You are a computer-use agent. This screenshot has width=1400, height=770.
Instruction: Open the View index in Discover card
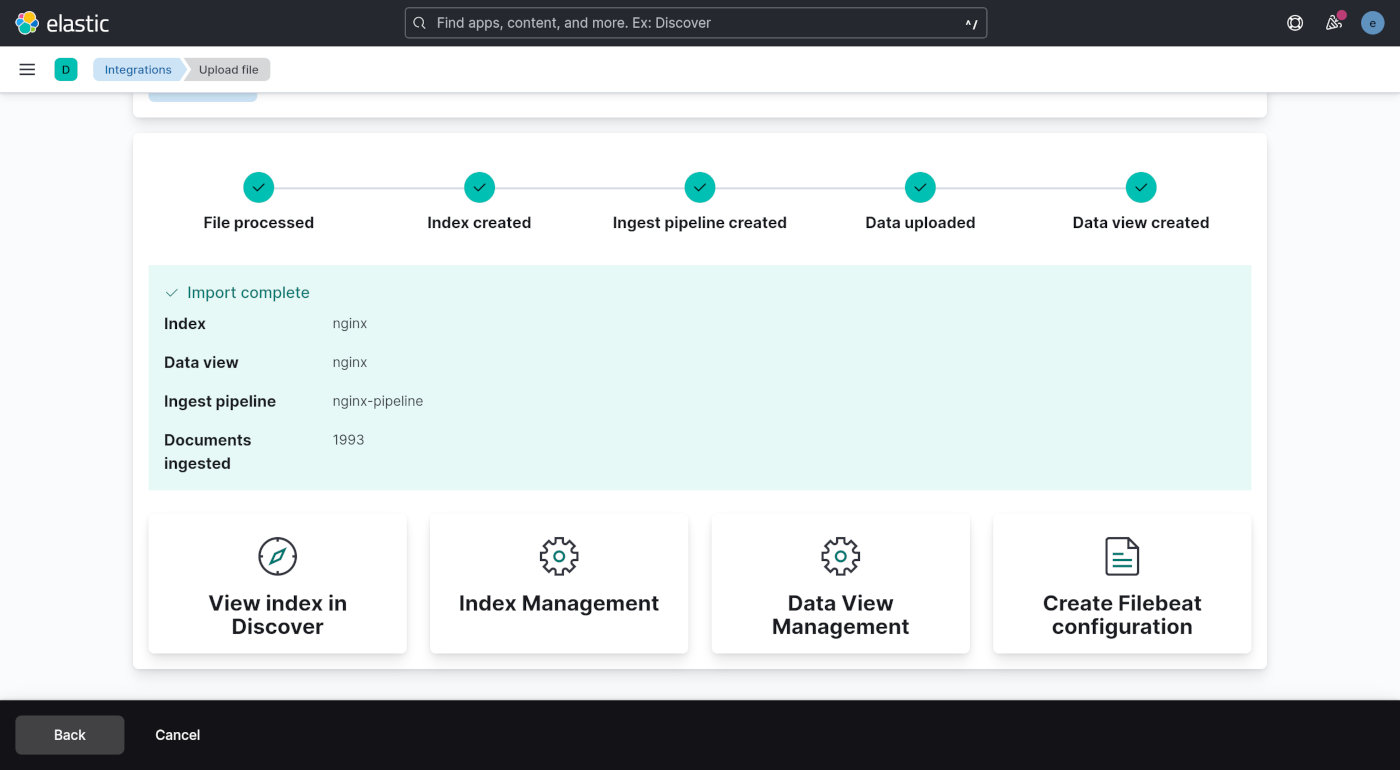pos(277,583)
